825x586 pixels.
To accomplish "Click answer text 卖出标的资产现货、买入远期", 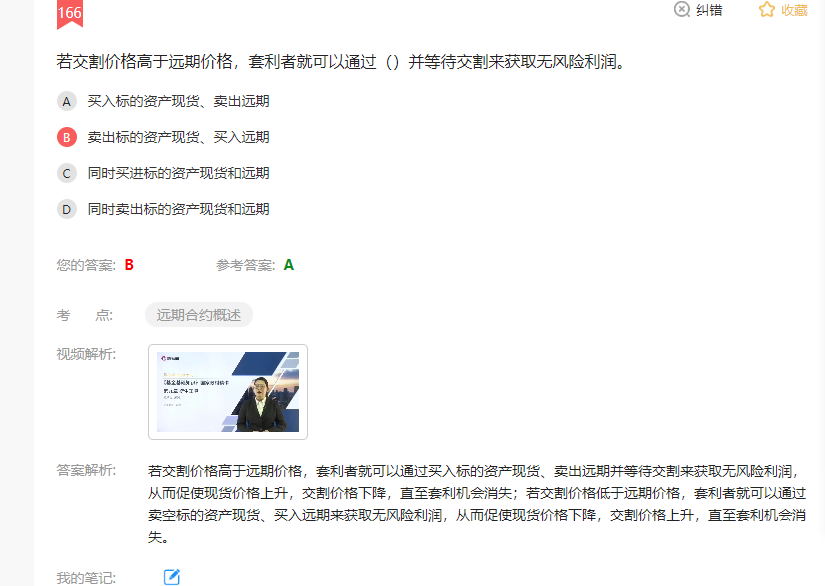I will [x=178, y=137].
